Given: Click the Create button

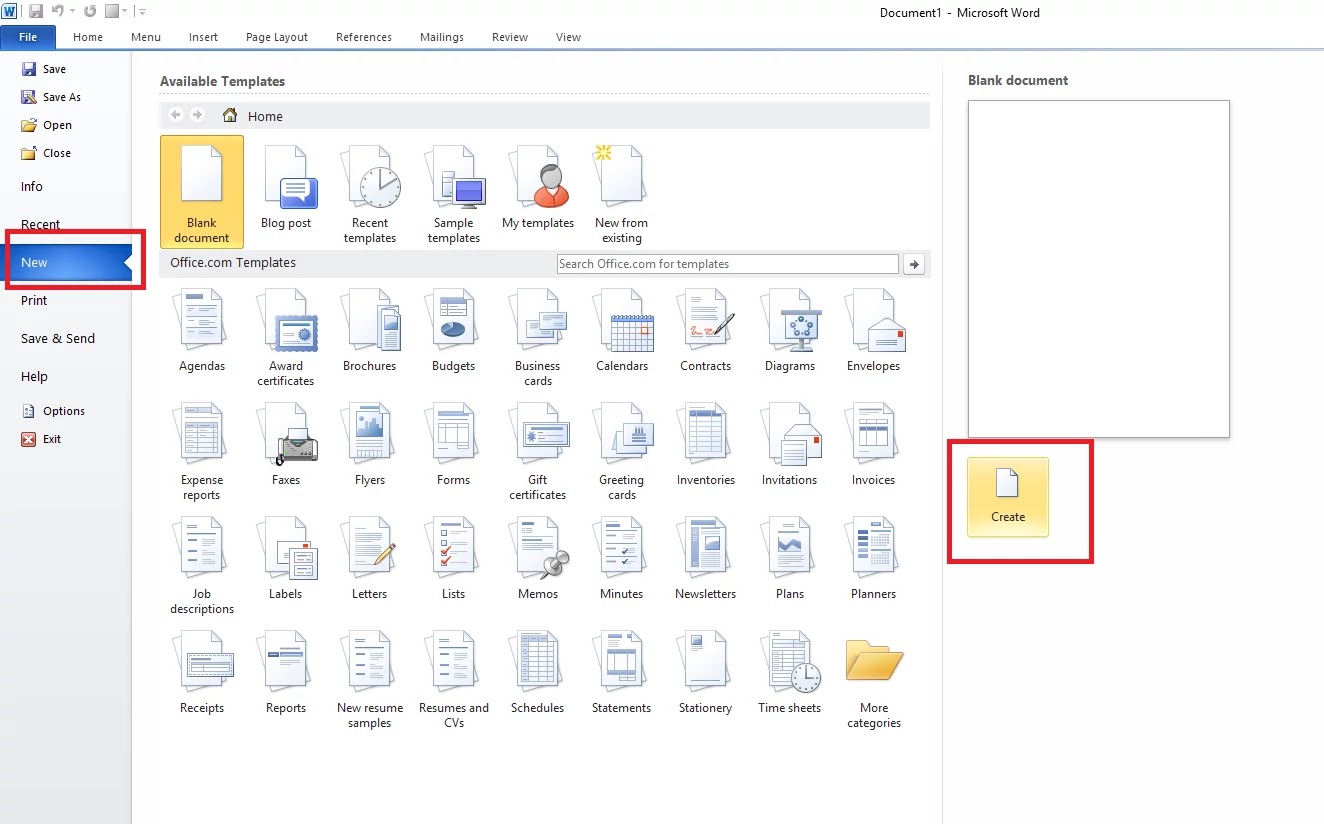Looking at the screenshot, I should pos(1008,497).
